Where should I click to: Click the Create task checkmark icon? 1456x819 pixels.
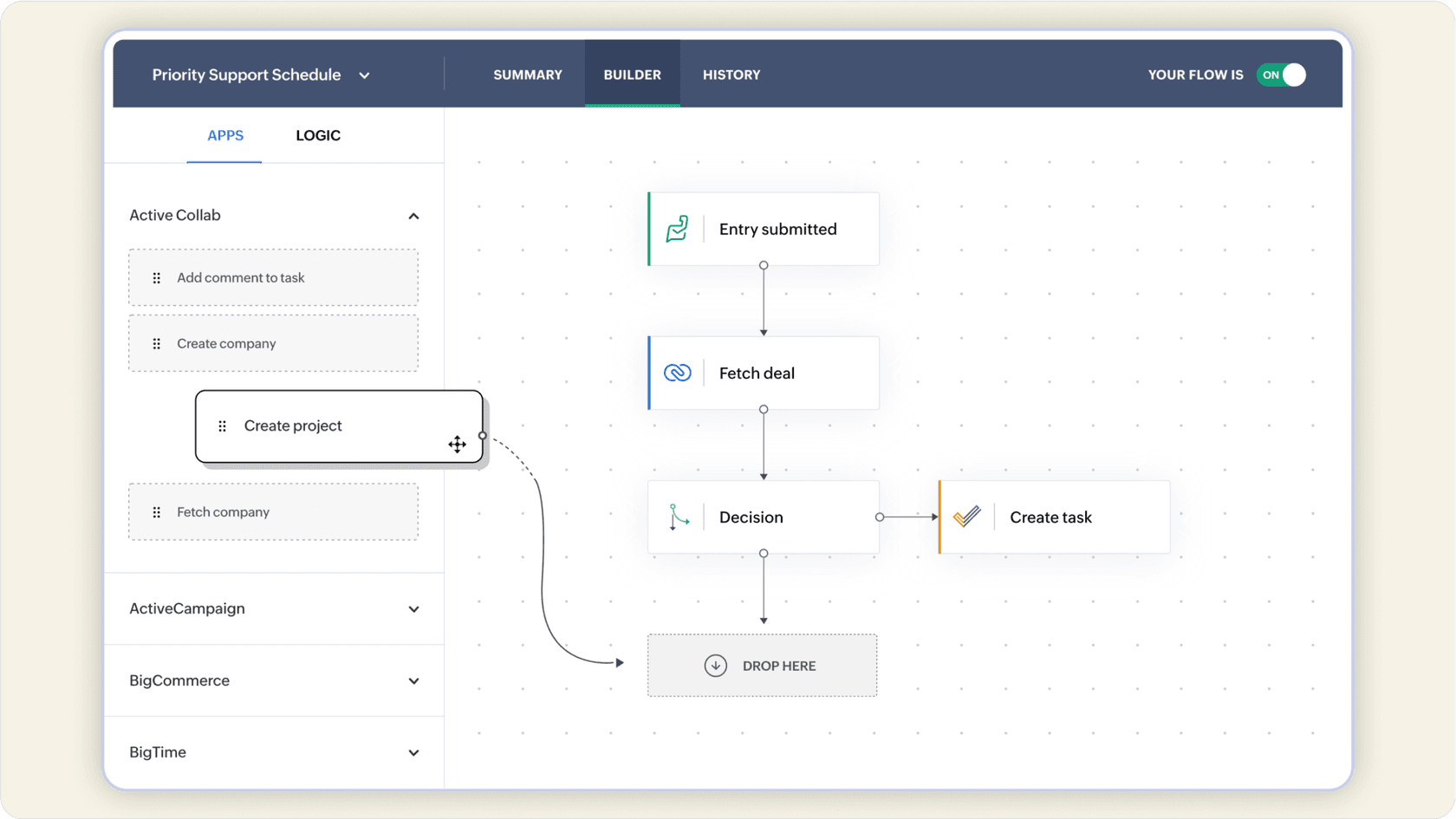[967, 517]
